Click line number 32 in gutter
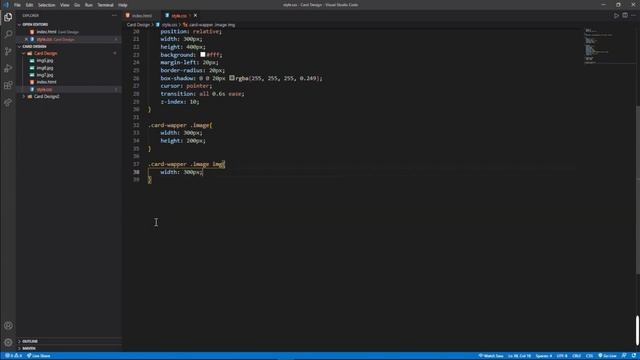 pyautogui.click(x=136, y=125)
